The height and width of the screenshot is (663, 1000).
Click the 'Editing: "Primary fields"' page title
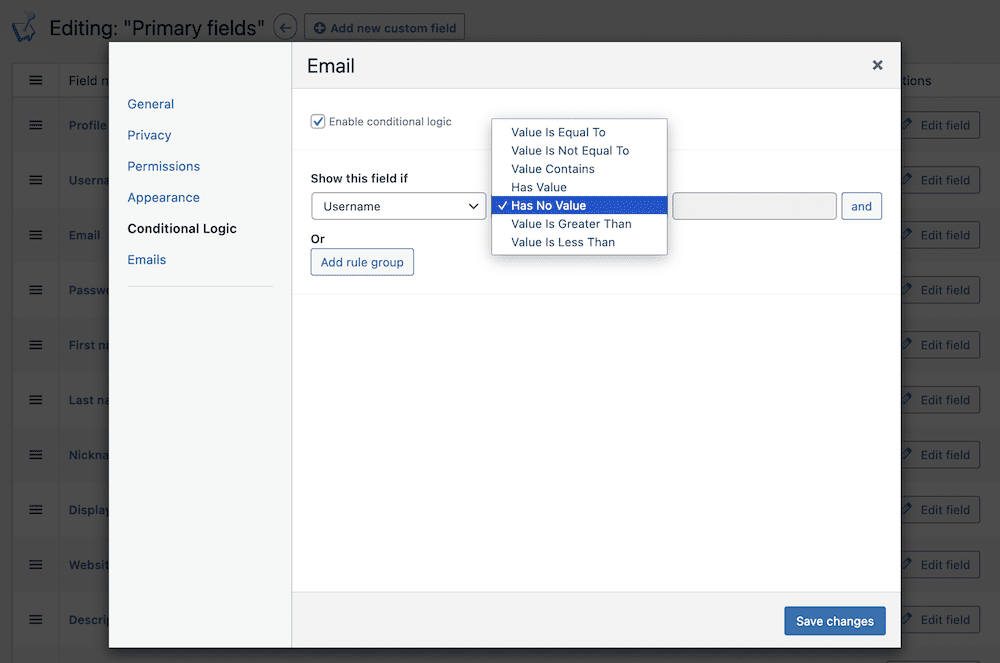[x=157, y=28]
